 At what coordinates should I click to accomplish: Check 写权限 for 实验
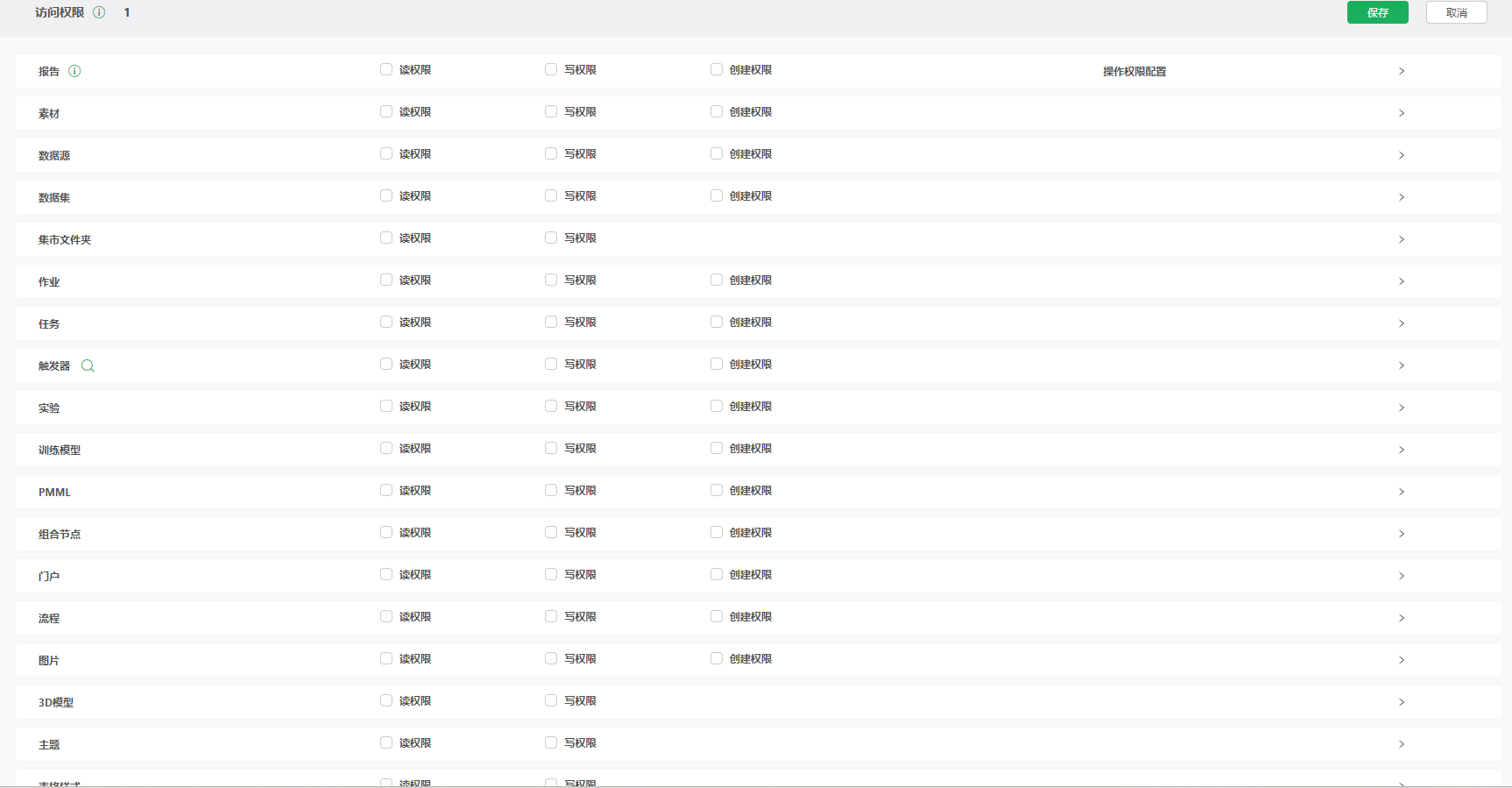pos(551,406)
